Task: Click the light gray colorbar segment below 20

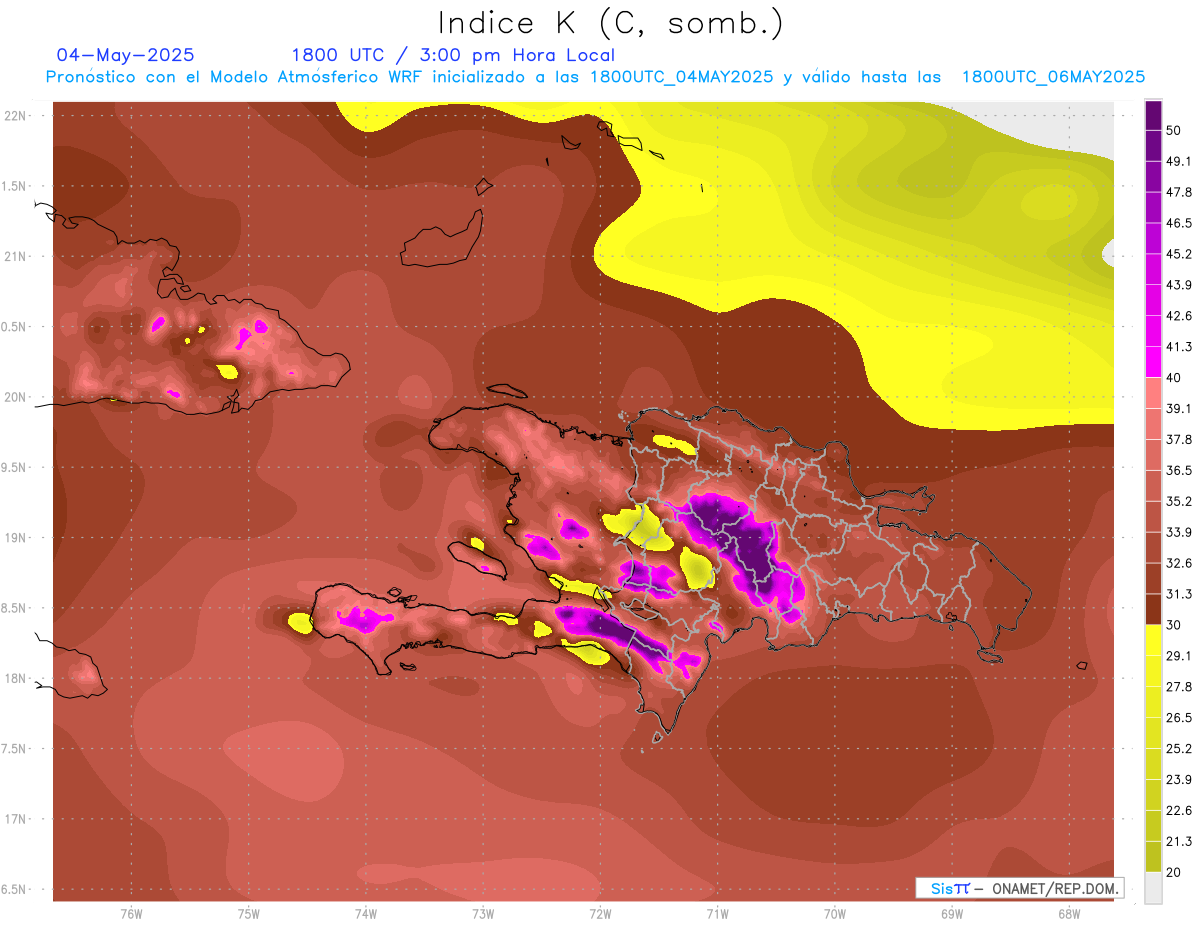Action: [1153, 887]
